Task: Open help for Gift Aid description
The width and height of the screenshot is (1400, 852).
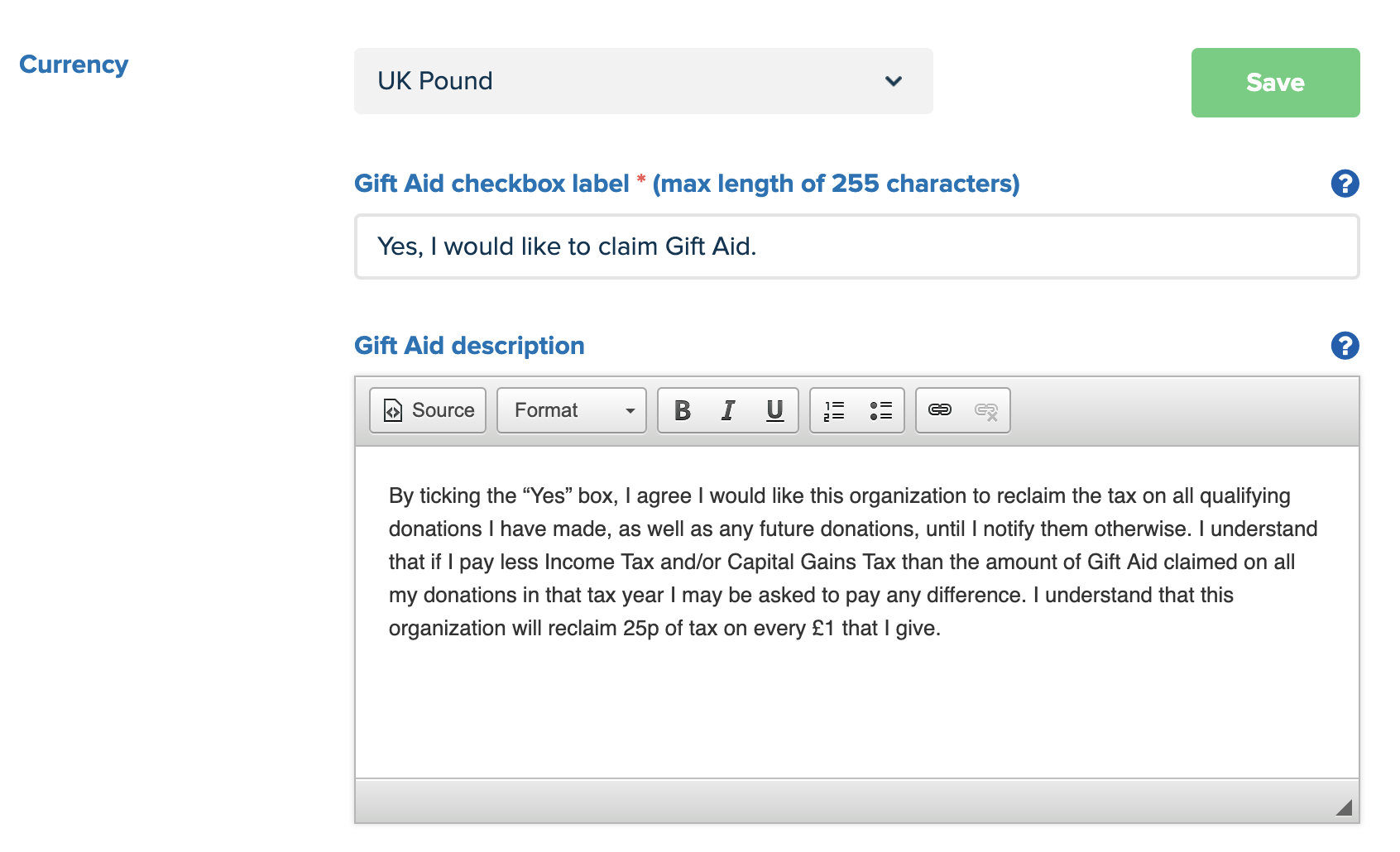Action: click(x=1345, y=346)
